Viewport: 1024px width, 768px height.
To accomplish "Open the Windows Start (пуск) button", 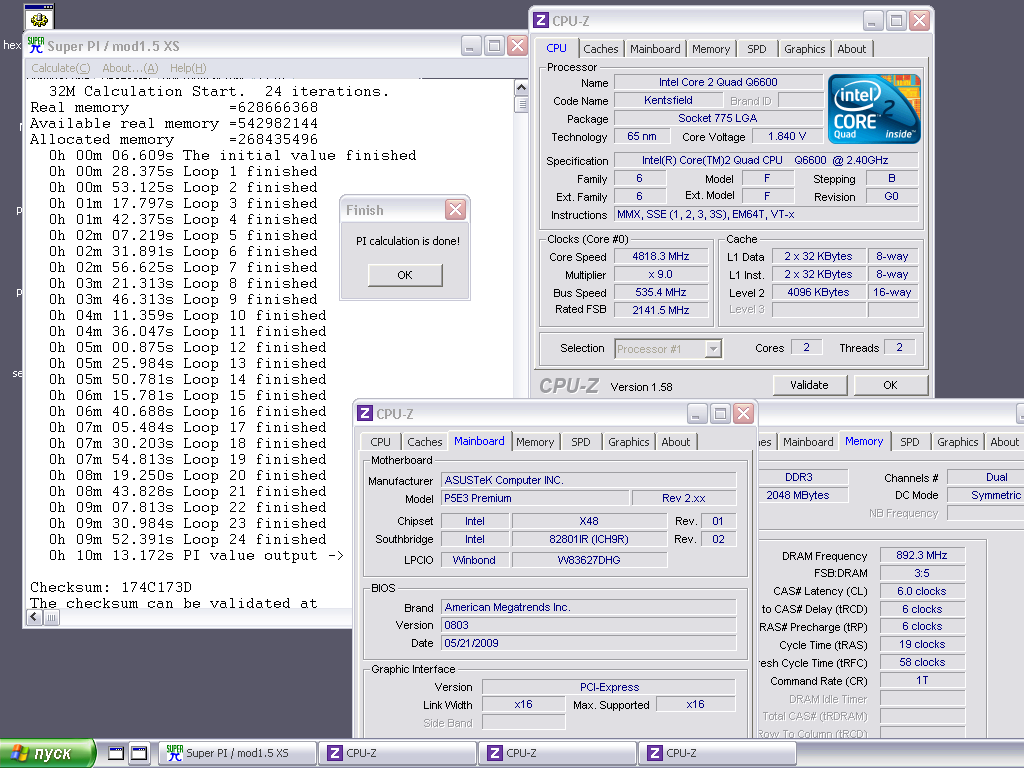I will tap(46, 753).
